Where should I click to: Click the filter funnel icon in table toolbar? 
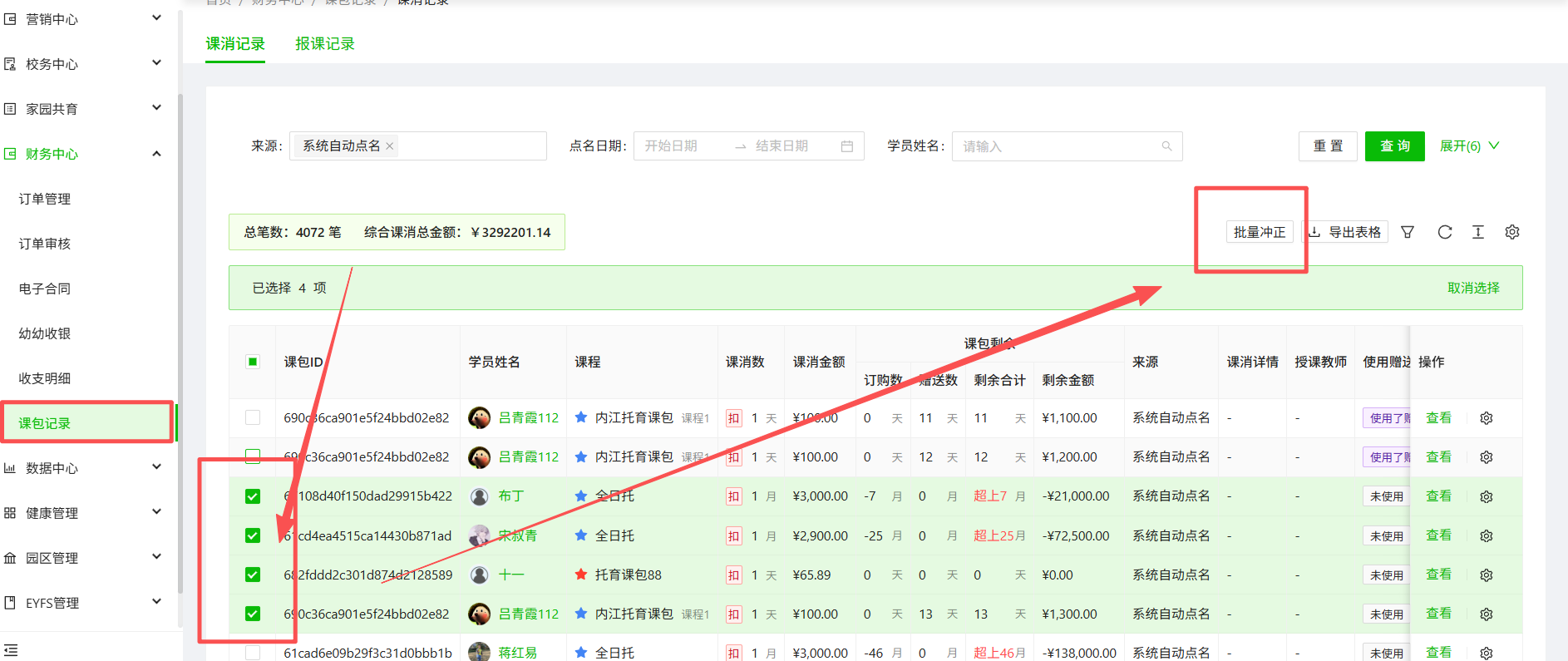tap(1408, 232)
